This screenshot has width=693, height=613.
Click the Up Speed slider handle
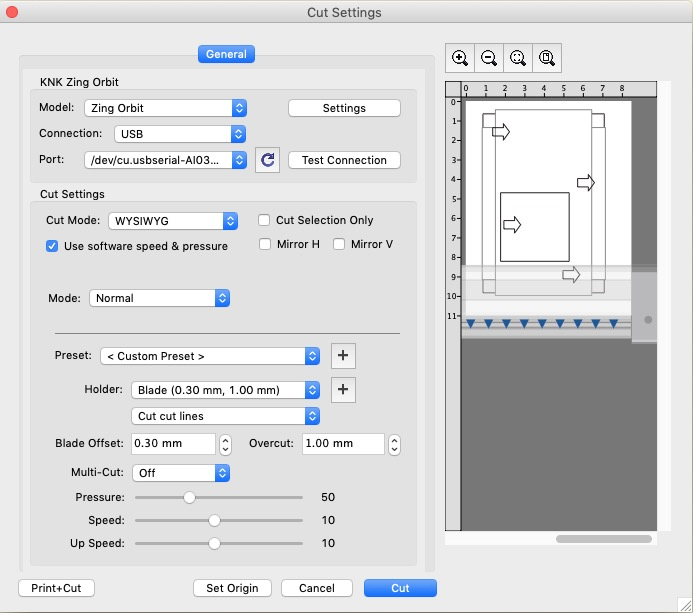214,544
